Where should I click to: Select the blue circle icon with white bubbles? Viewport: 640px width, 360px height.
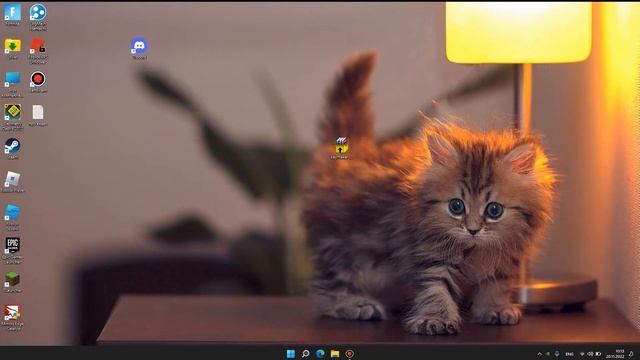38,16
